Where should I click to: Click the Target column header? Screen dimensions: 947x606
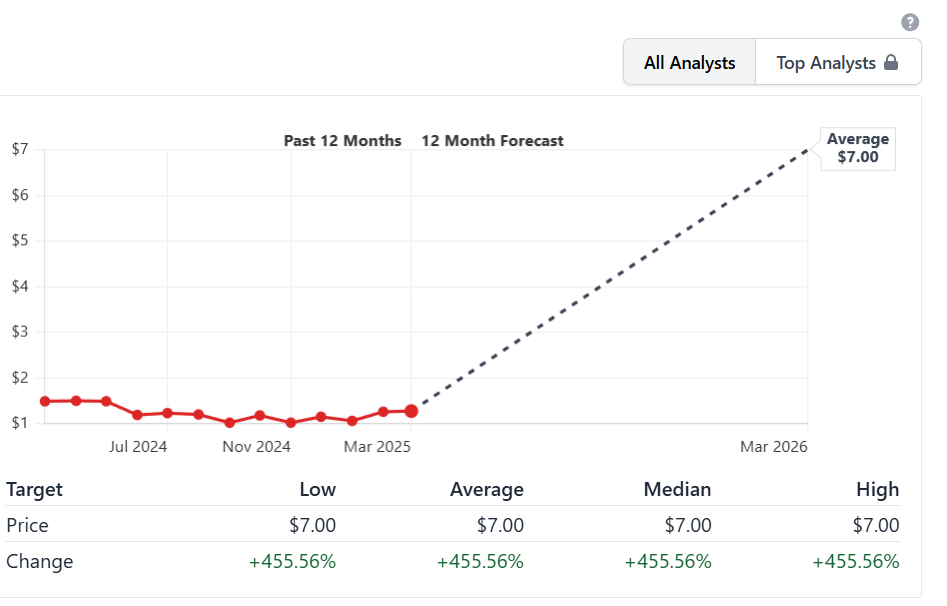tap(34, 489)
